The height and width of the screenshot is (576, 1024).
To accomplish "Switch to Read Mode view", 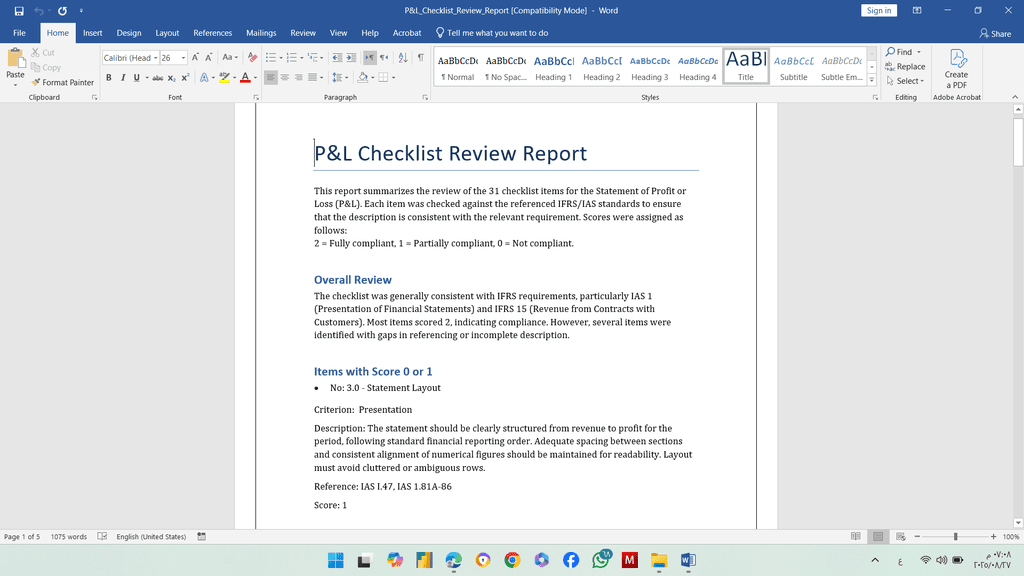I will (856, 536).
